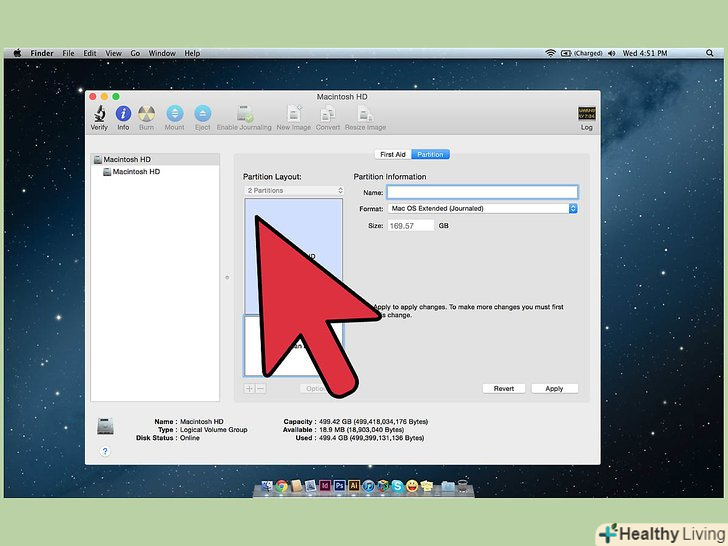Click the Type value Logical Volume Group

coord(214,430)
